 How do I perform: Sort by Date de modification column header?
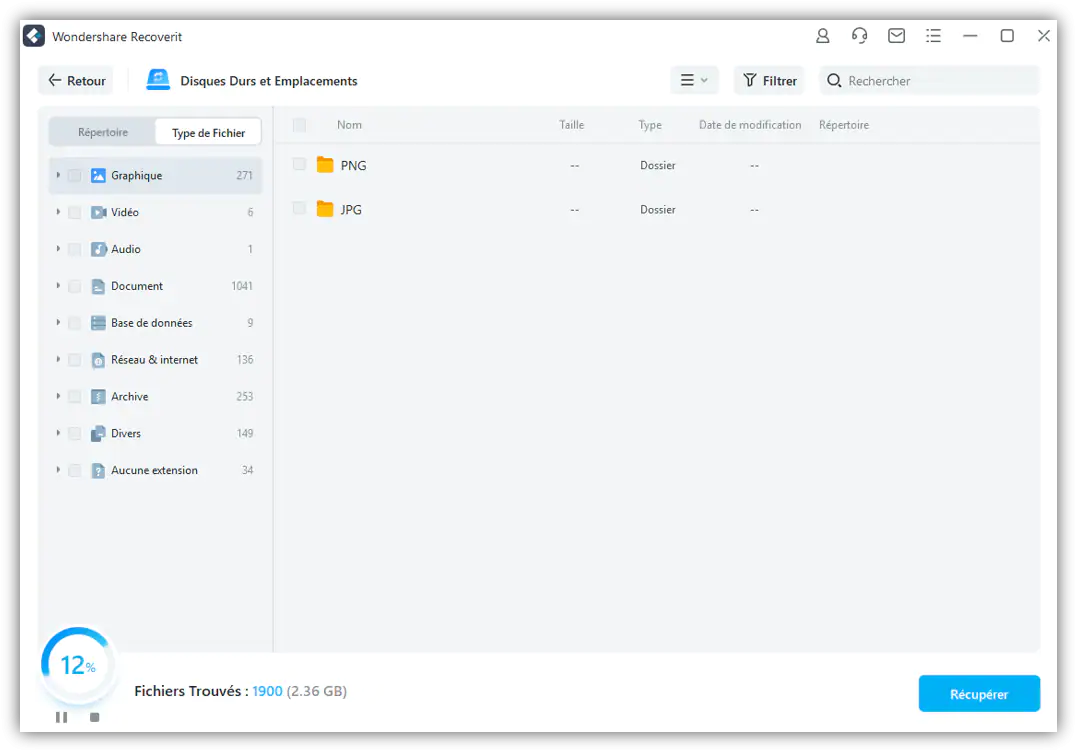[750, 125]
